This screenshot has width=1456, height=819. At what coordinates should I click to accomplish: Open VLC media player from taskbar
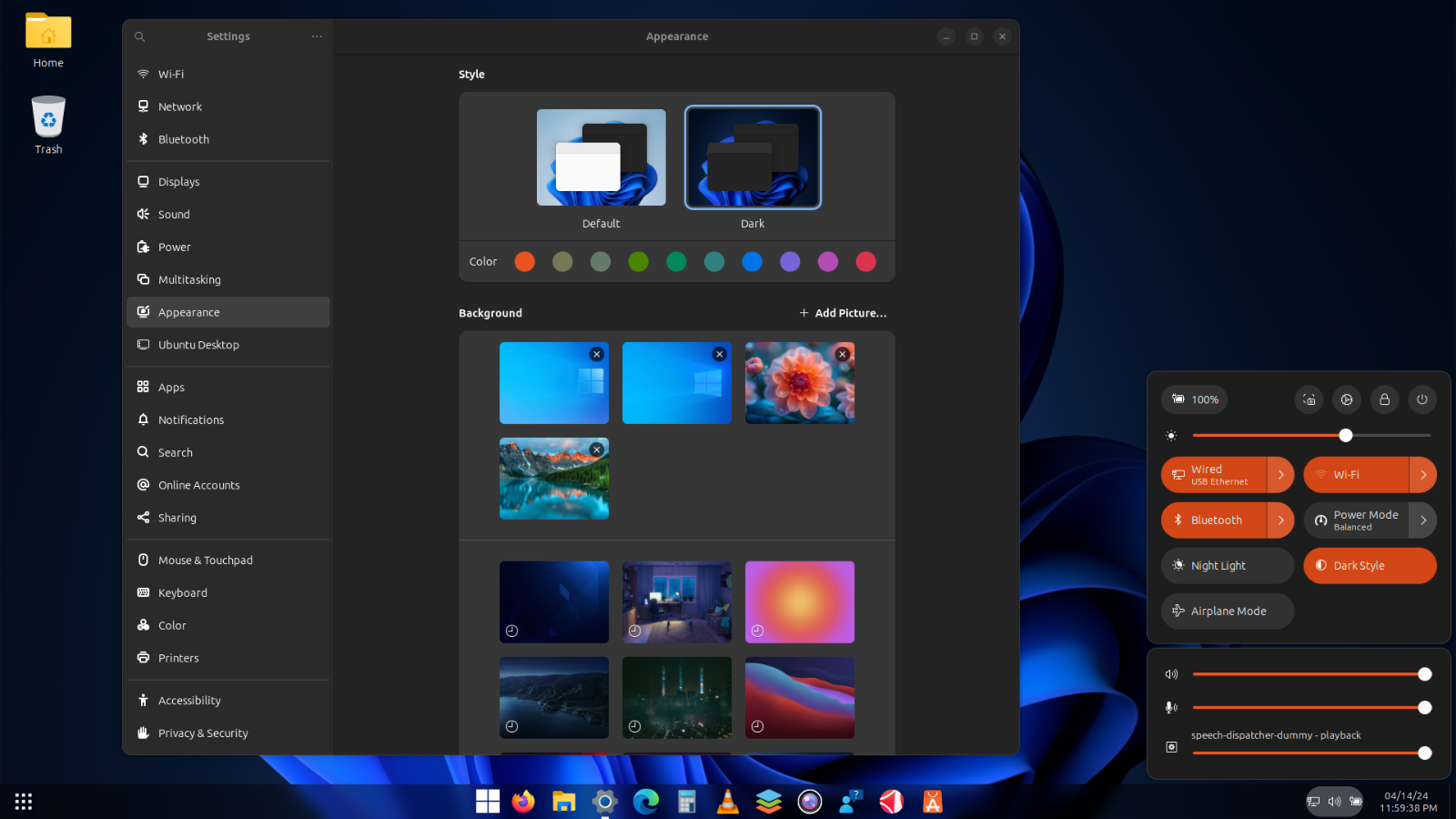728,802
